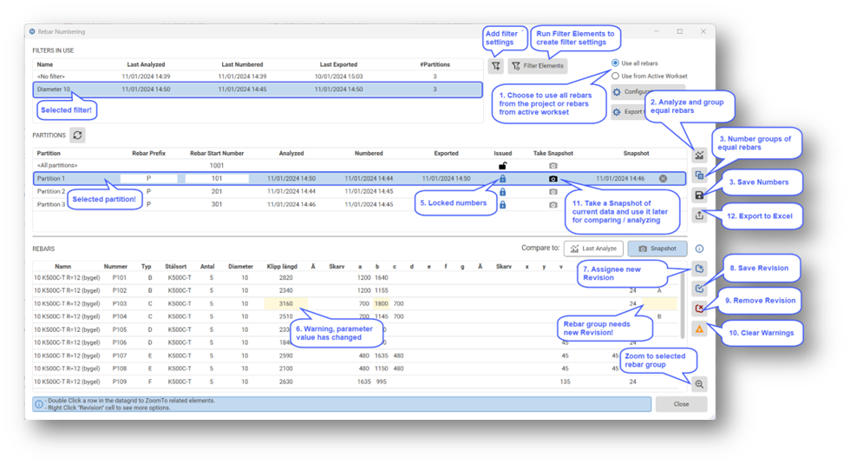Viewport: 850px width, 464px height.
Task: Select rebar row P103
Action: click(356, 304)
